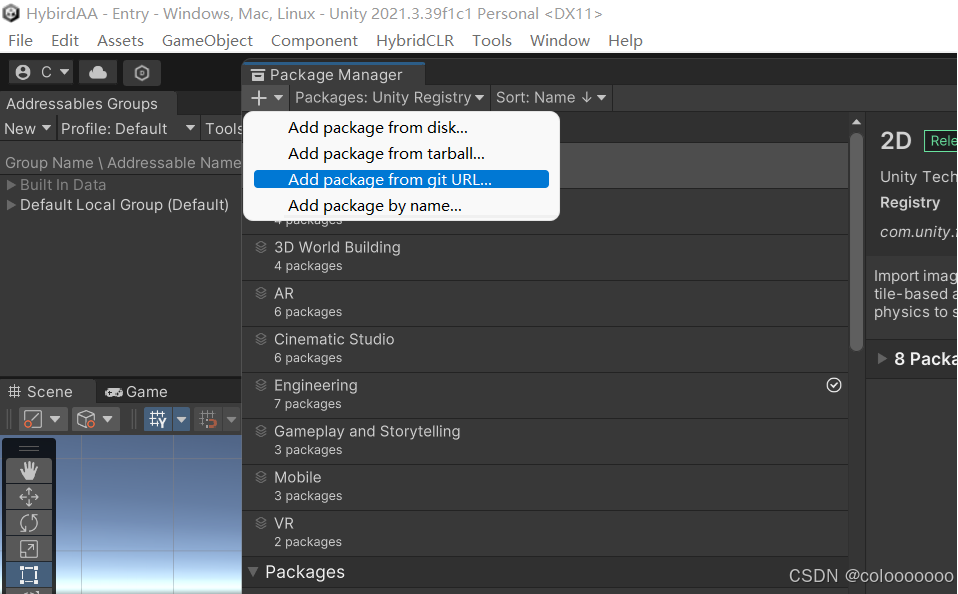
Task: Open the HybridCLR menu
Action: tap(415, 40)
